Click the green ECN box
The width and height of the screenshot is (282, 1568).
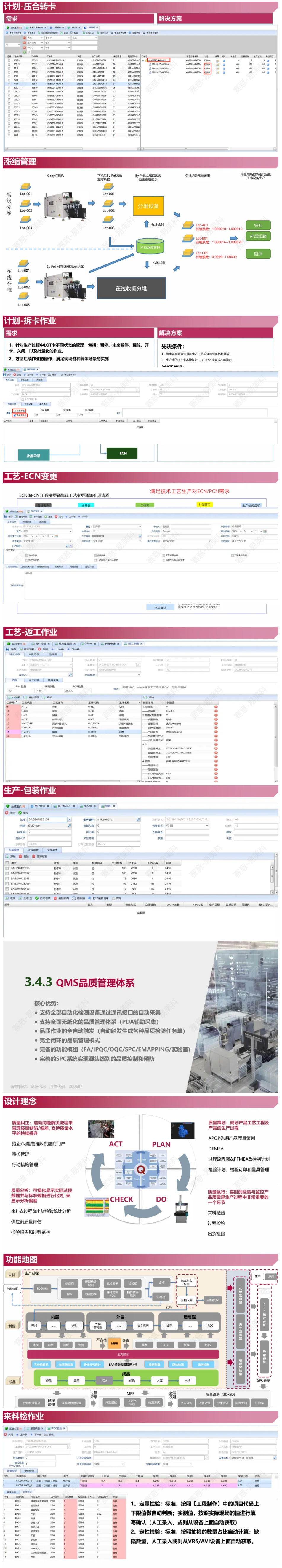pos(123,454)
